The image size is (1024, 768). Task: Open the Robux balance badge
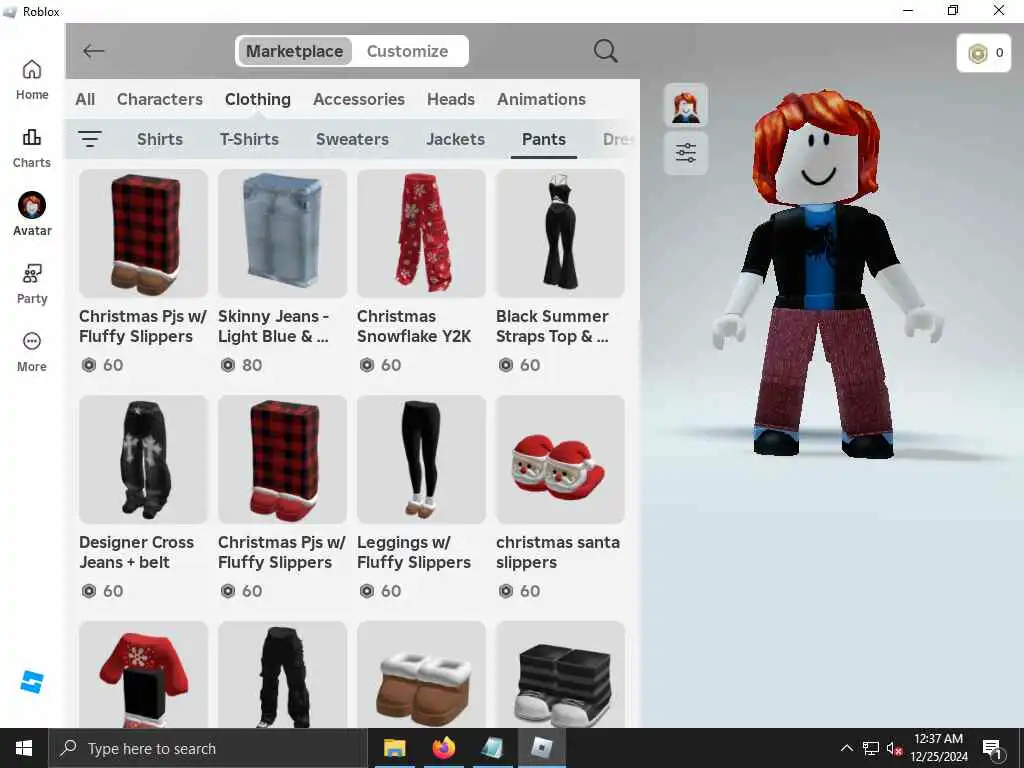click(x=984, y=53)
